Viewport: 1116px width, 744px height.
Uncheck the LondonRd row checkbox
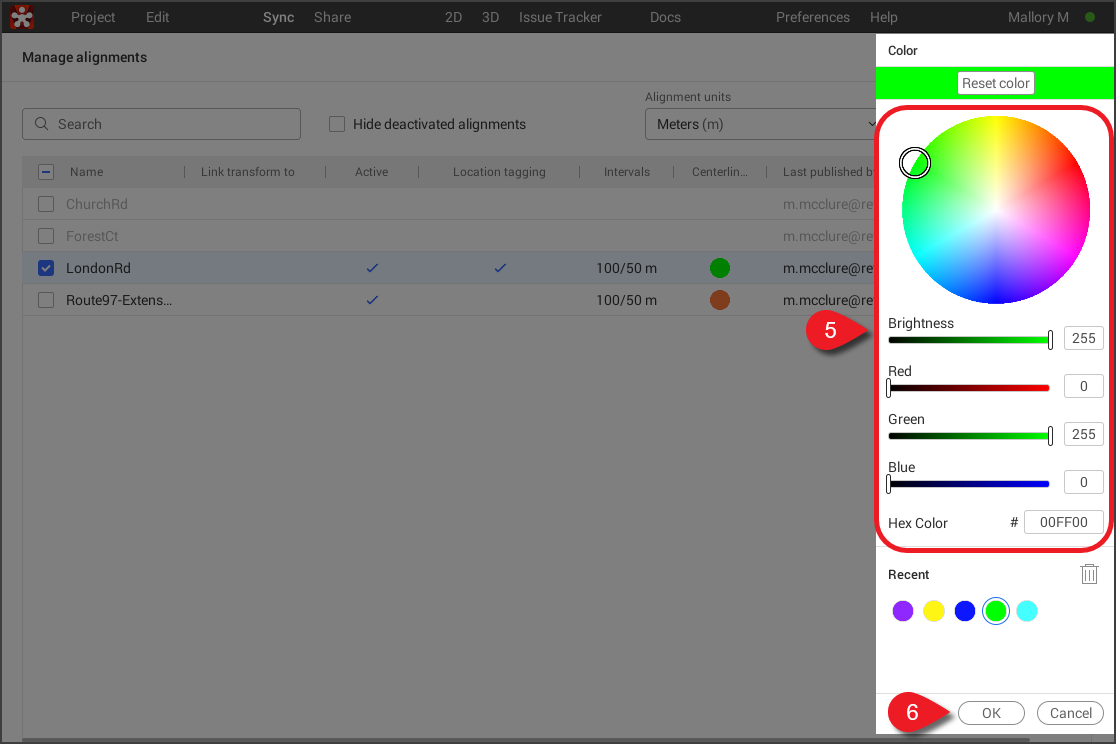[46, 268]
